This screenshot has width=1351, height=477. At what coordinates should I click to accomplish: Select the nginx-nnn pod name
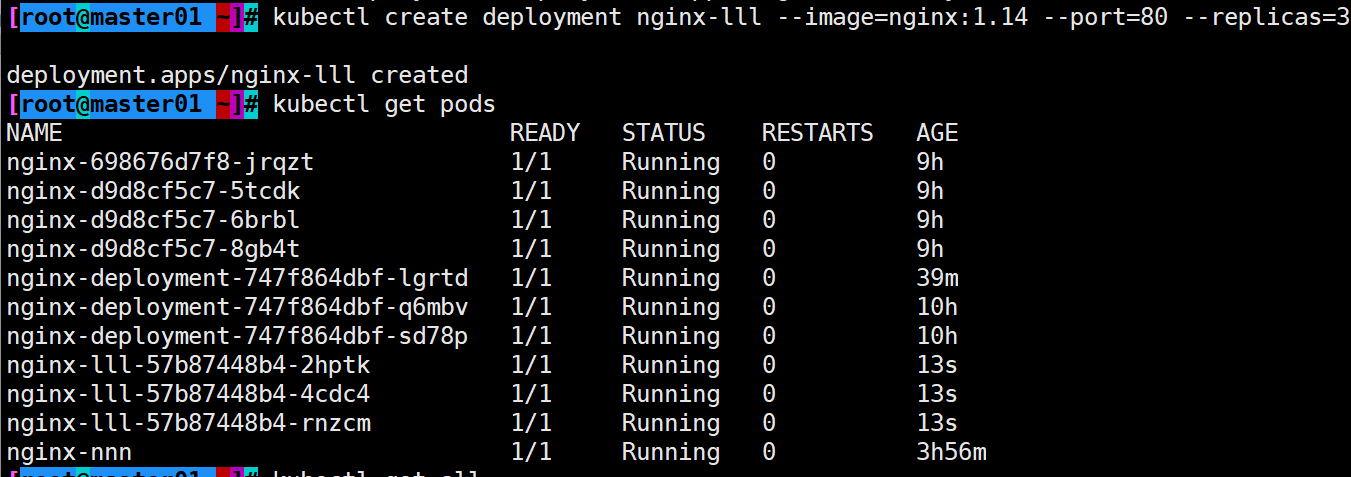pos(69,452)
